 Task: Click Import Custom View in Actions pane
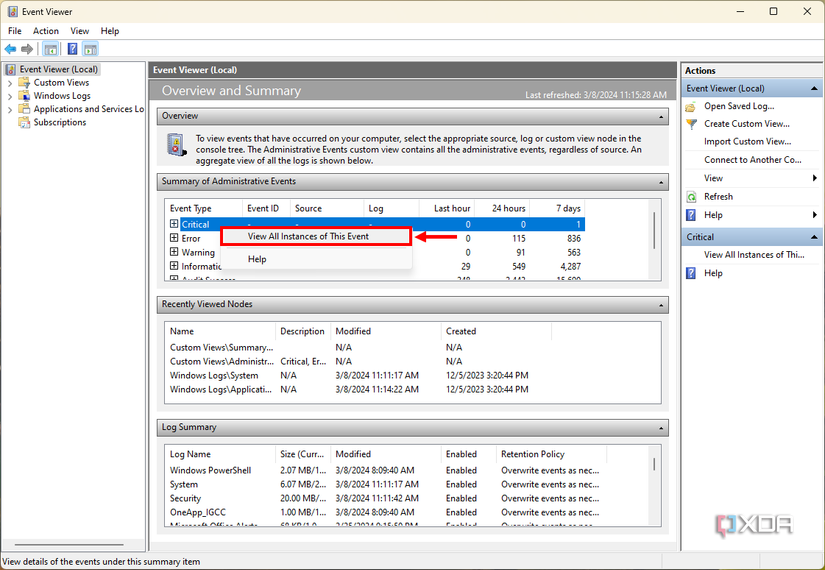[747, 142]
